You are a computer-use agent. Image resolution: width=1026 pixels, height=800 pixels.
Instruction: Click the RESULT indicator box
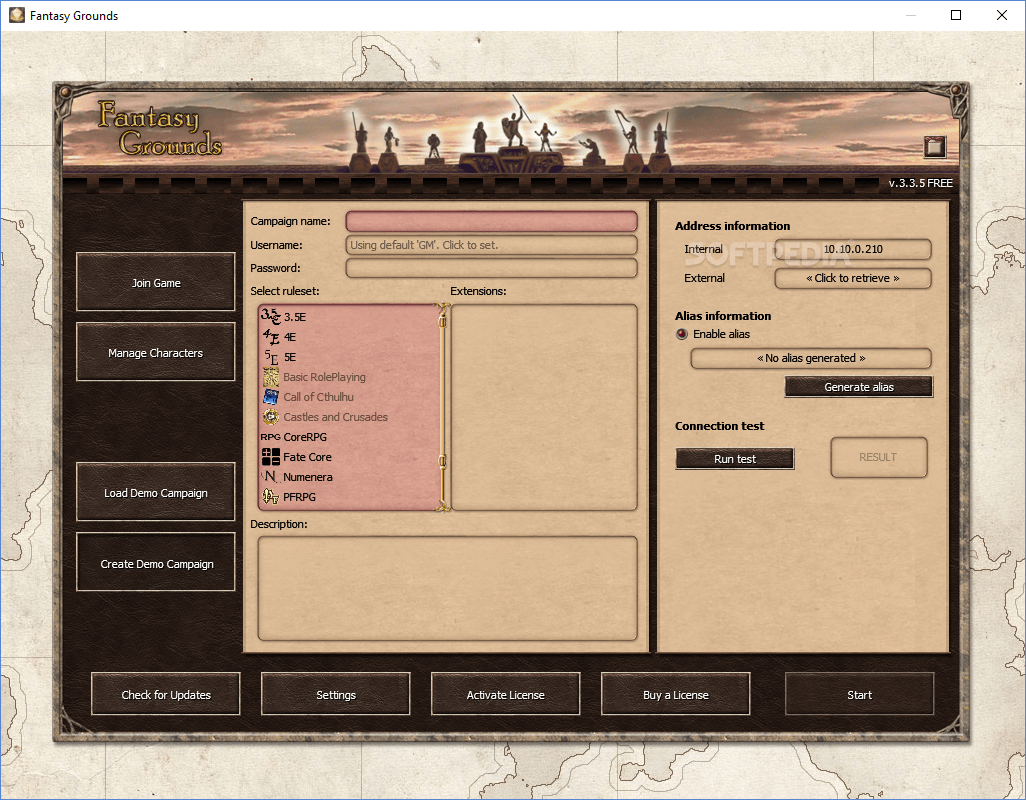(x=879, y=457)
